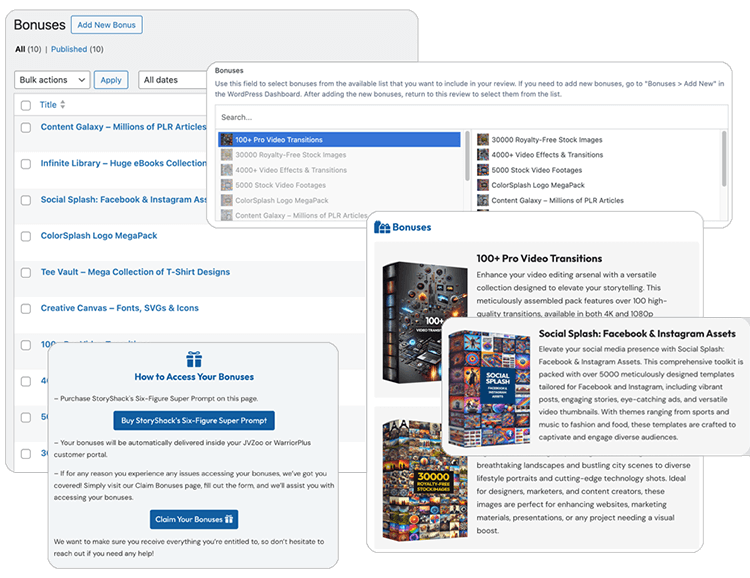Open the Bulk actions dropdown

click(x=52, y=80)
